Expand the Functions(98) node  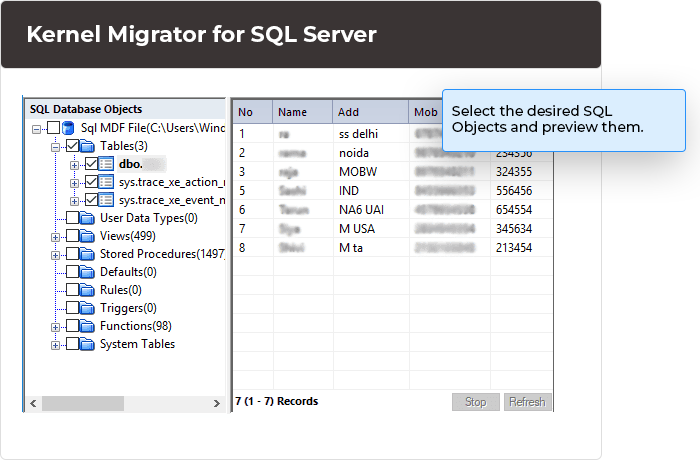pyautogui.click(x=55, y=327)
